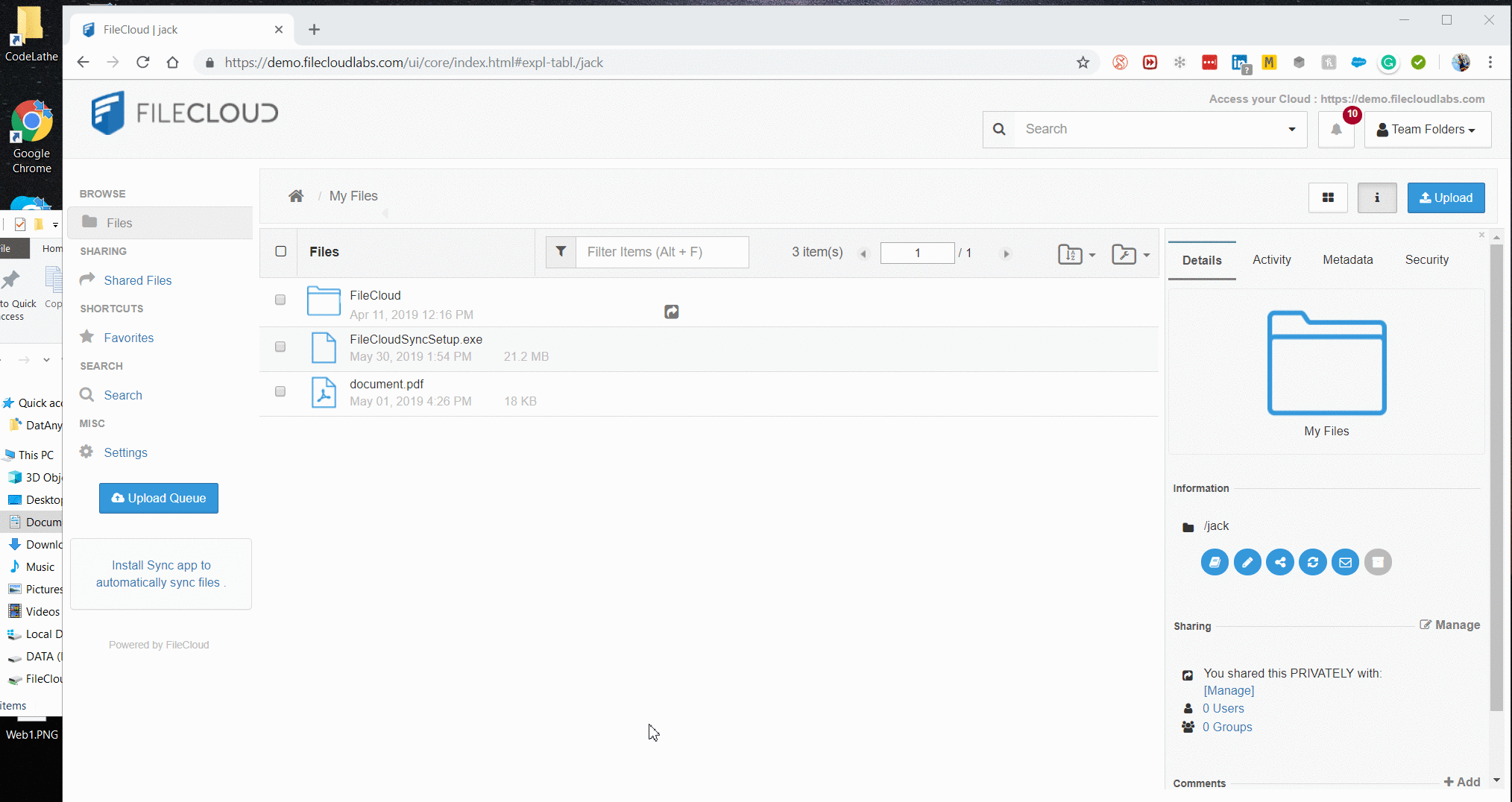The width and height of the screenshot is (1512, 802).
Task: Expand the Team Folders account dropdown
Action: pyautogui.click(x=1427, y=129)
